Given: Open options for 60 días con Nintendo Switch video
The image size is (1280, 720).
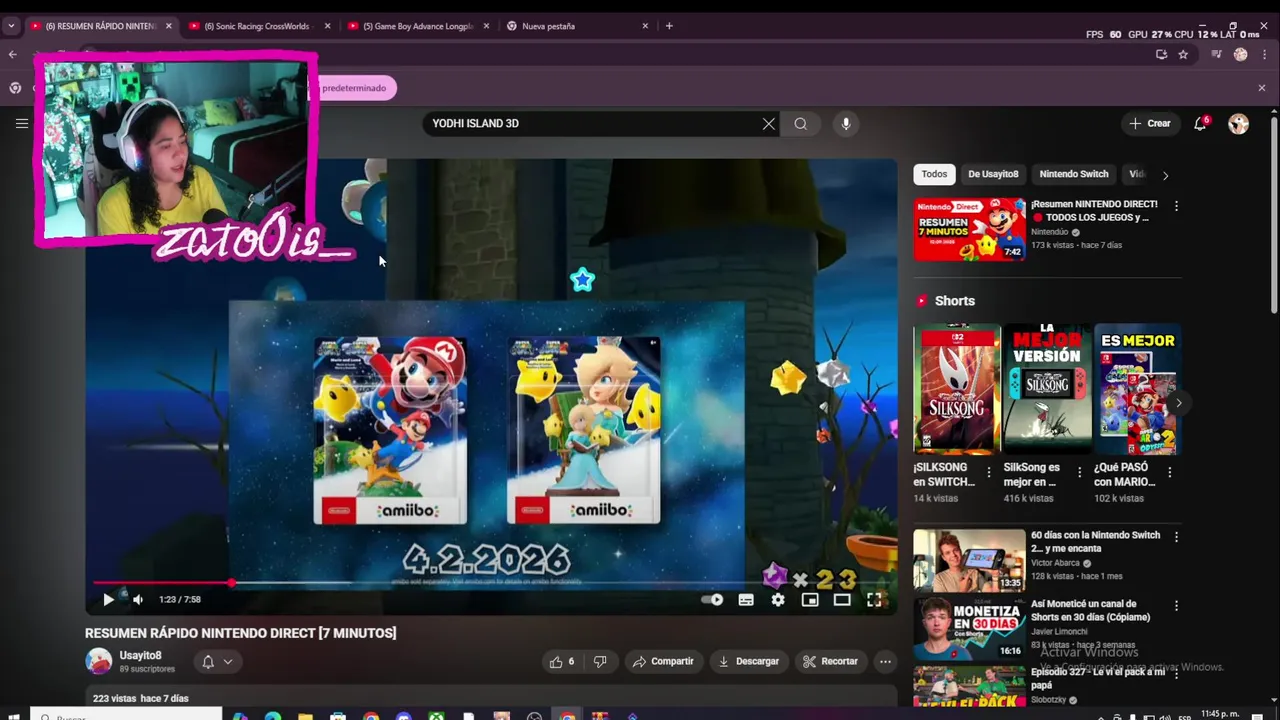Looking at the screenshot, I should click(x=1176, y=537).
